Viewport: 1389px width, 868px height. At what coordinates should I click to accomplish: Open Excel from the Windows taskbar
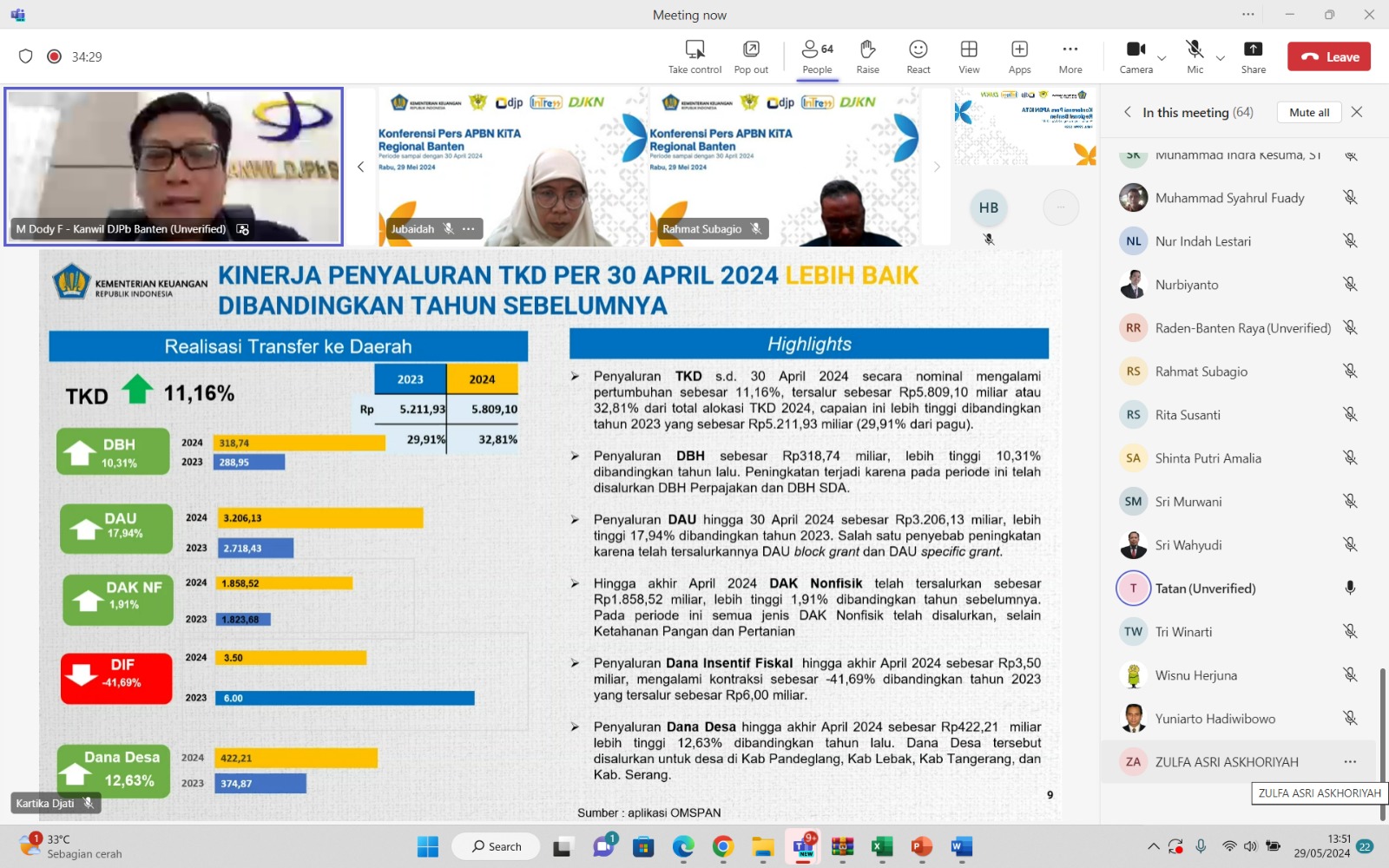click(x=882, y=846)
